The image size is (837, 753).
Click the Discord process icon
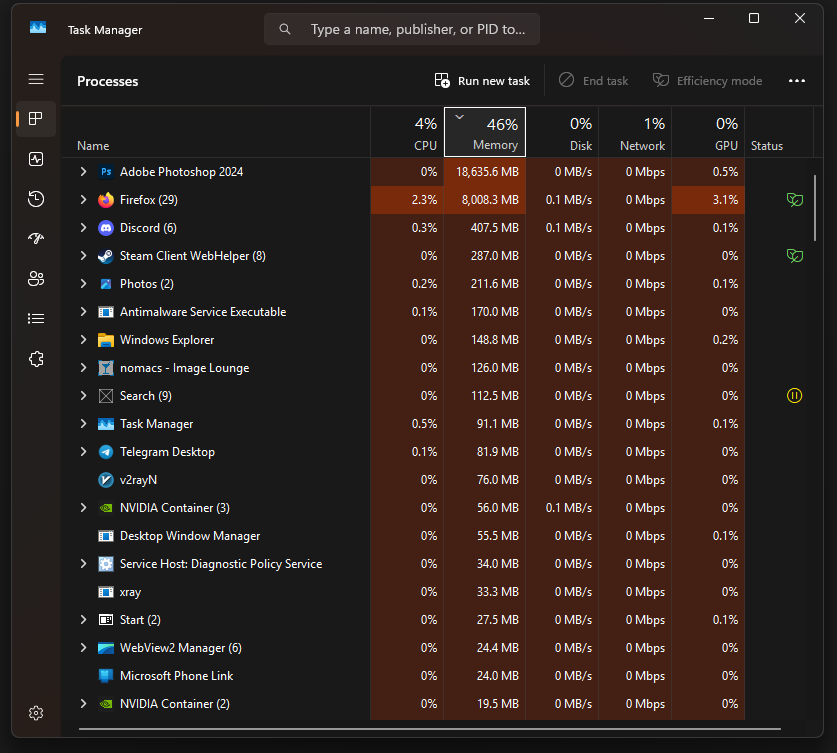[106, 228]
